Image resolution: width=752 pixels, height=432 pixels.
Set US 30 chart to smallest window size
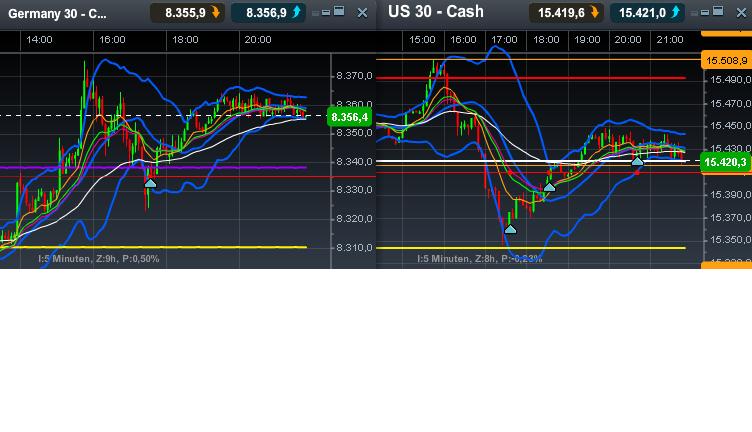[x=694, y=13]
